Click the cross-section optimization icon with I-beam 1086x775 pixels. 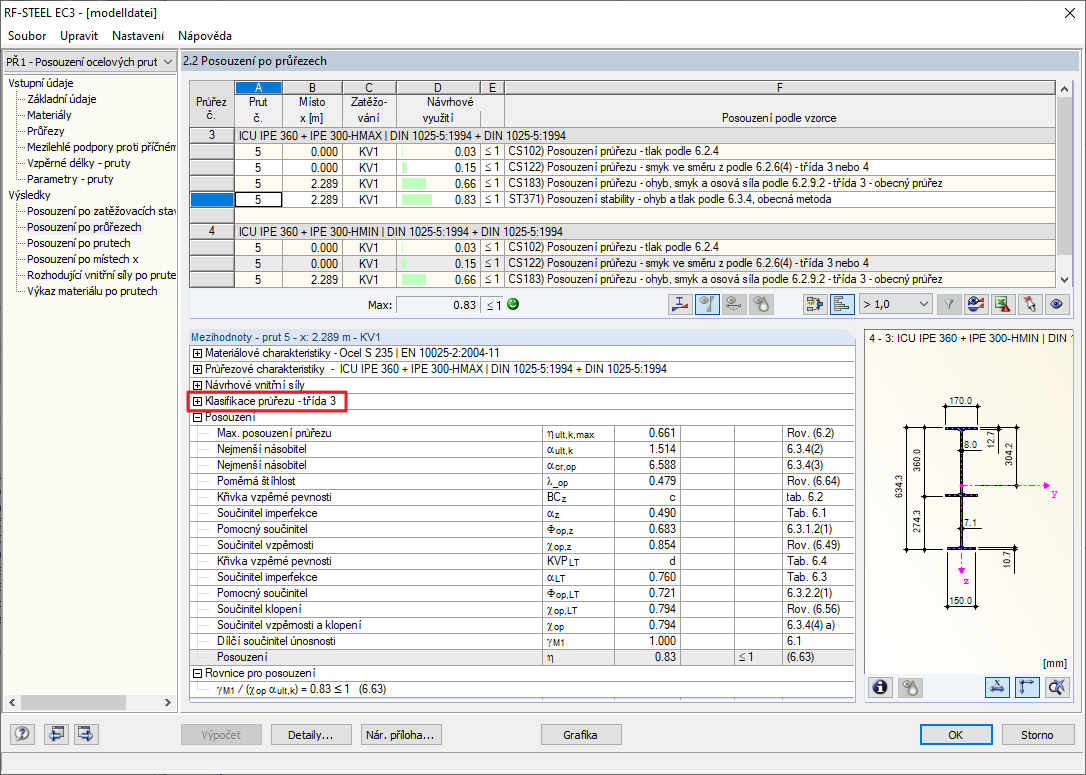[680, 304]
